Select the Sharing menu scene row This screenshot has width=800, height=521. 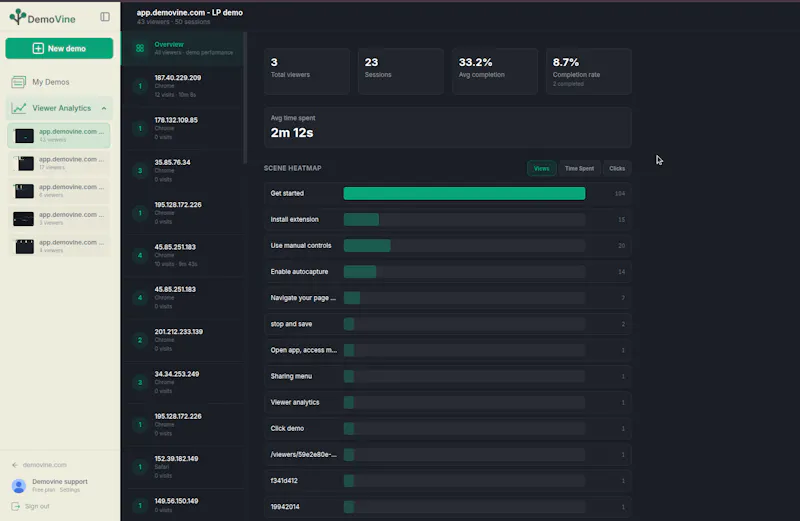tap(448, 376)
